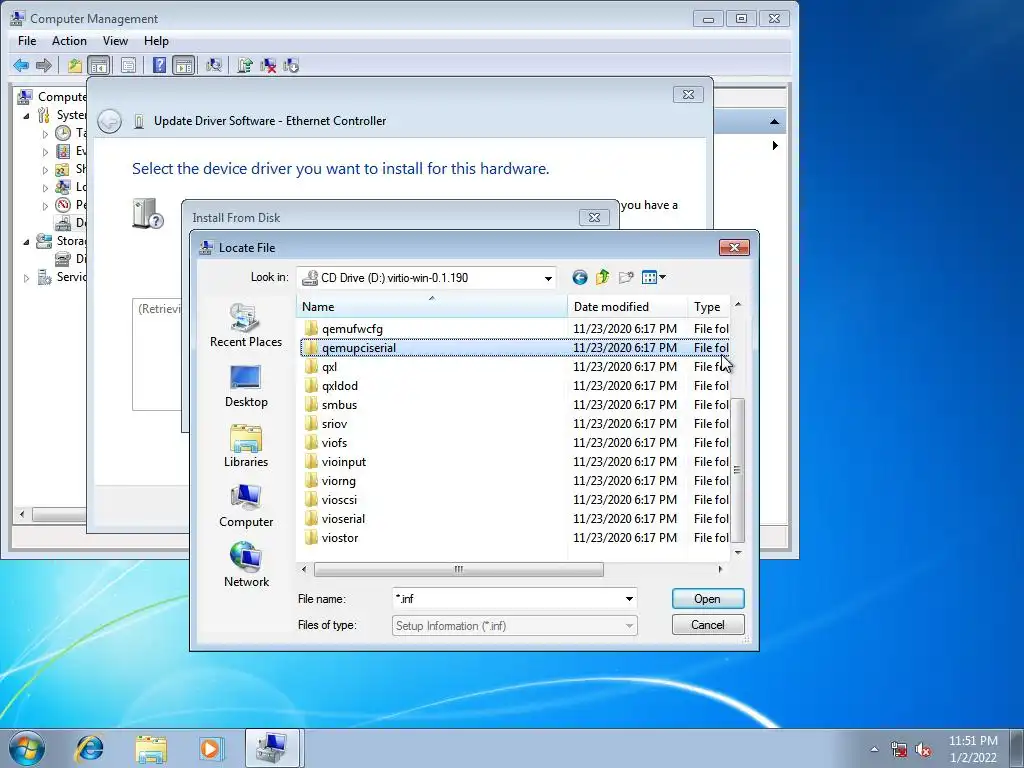Click Uninstall device toolbar icon with red X

tap(268, 65)
